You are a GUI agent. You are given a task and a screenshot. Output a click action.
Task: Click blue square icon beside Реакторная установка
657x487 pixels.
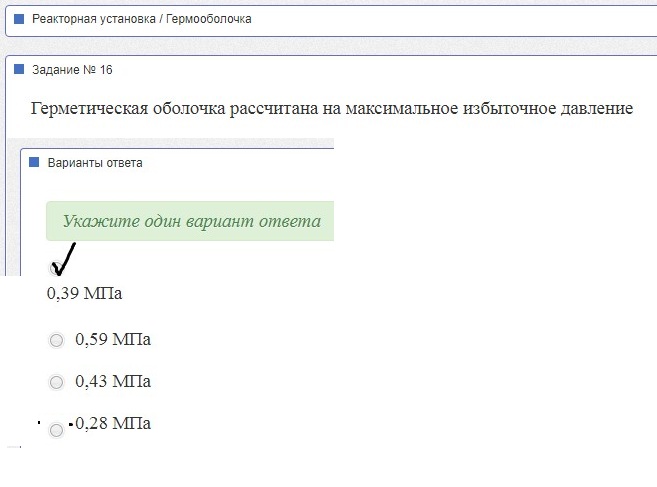19,19
